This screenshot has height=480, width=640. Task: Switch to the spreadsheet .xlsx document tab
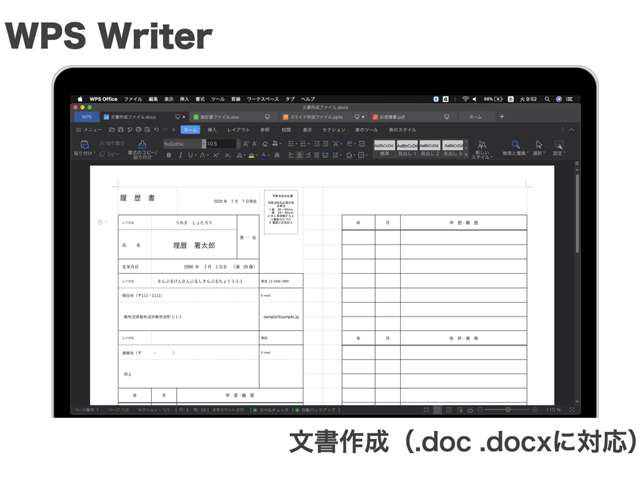click(x=231, y=117)
